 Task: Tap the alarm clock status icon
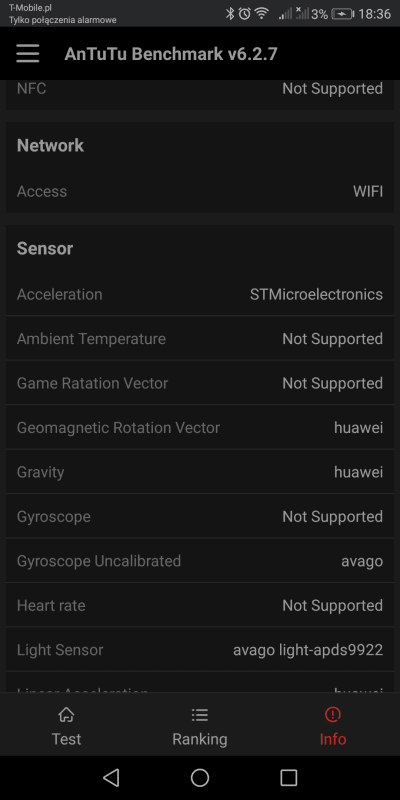click(245, 14)
